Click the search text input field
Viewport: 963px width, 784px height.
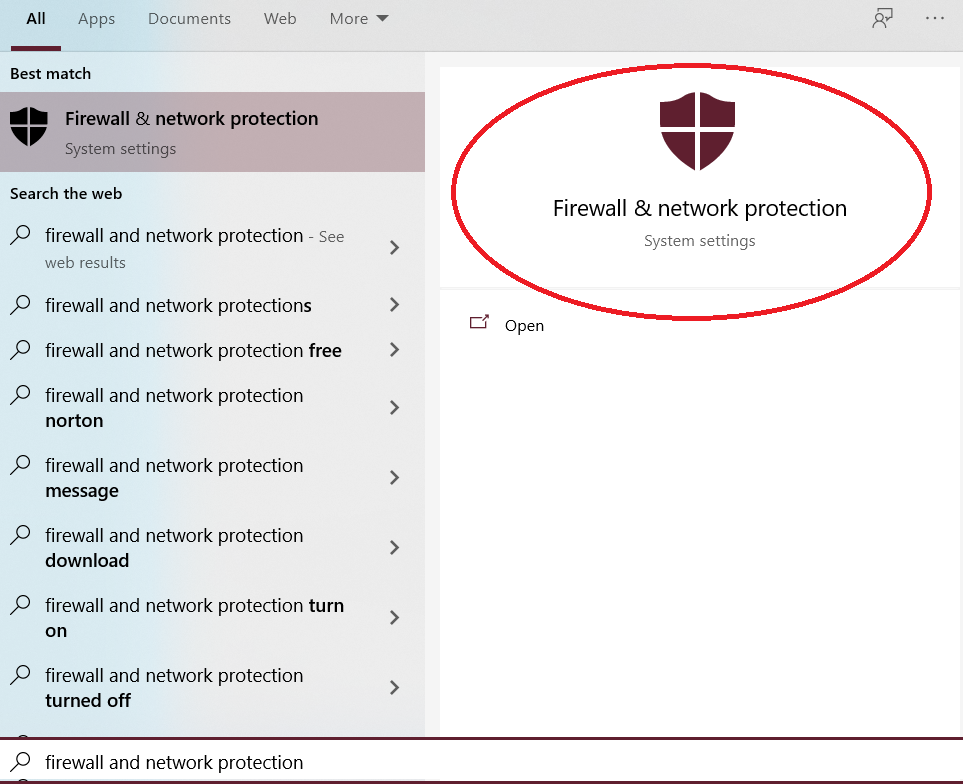coord(480,762)
